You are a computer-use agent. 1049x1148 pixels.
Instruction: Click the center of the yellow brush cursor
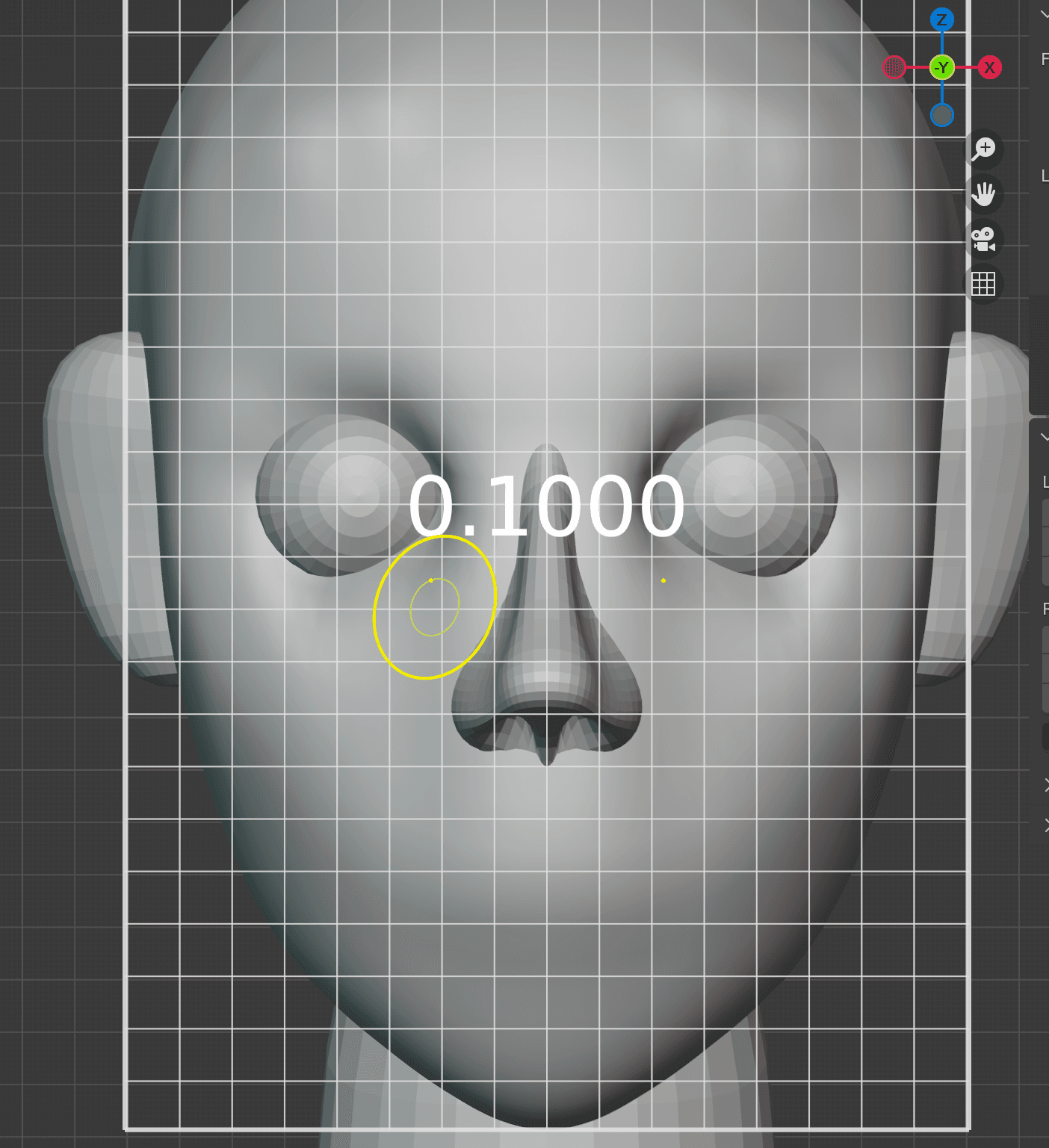click(x=435, y=607)
